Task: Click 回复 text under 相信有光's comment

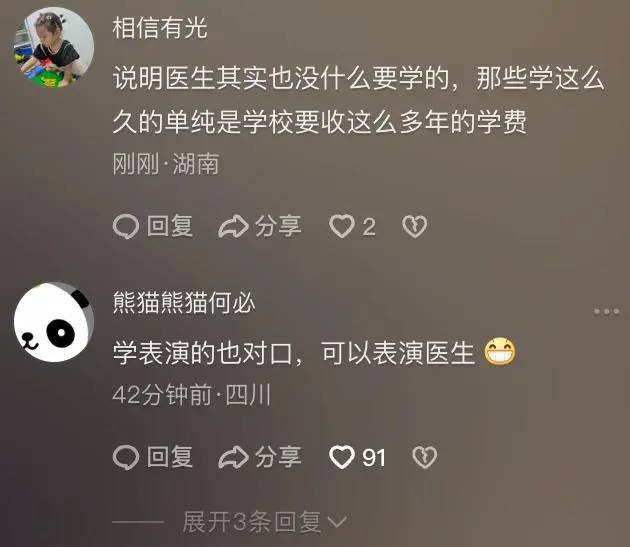Action: click(x=170, y=226)
